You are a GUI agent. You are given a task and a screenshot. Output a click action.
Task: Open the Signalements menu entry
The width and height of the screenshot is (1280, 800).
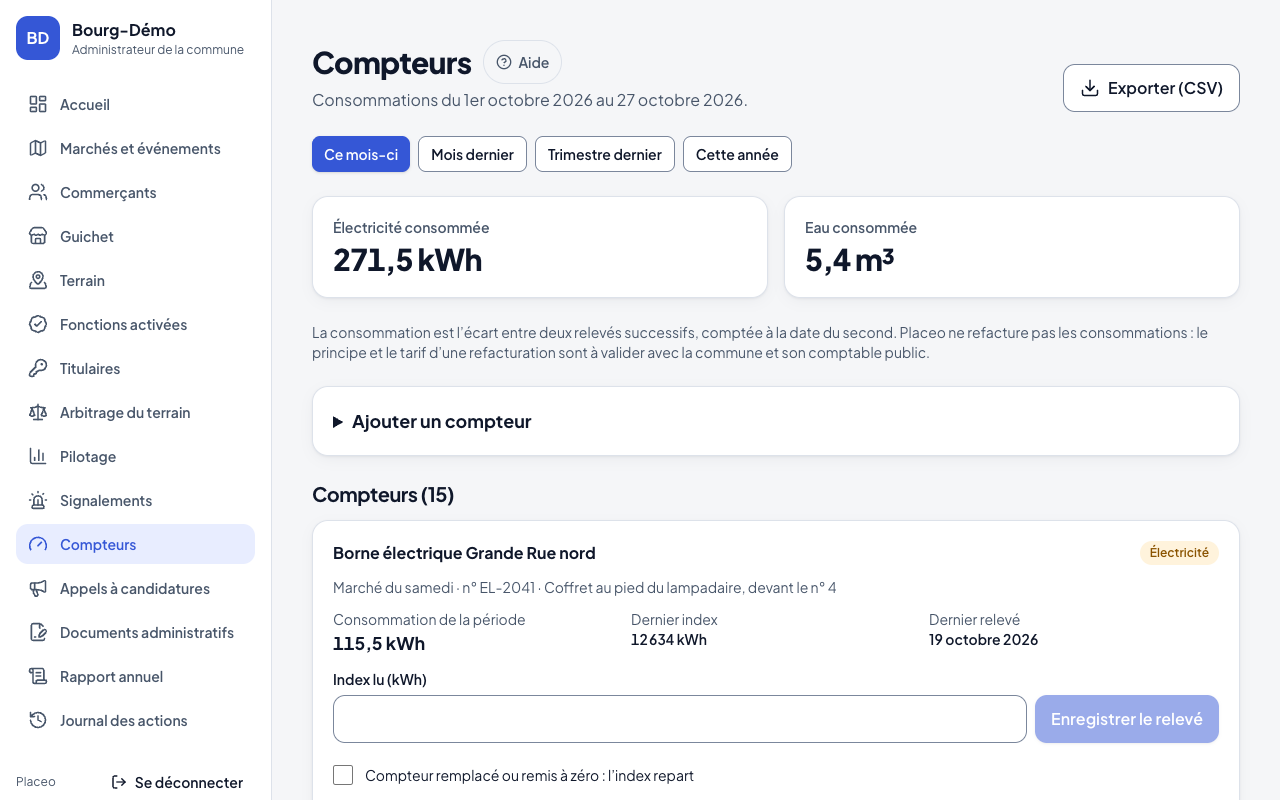tap(136, 501)
